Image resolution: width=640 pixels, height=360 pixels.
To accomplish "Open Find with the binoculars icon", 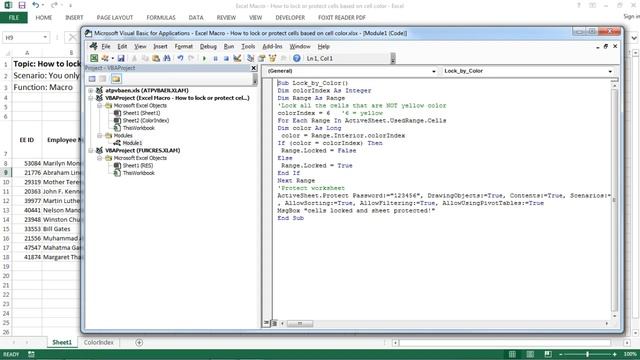I will click(167, 58).
